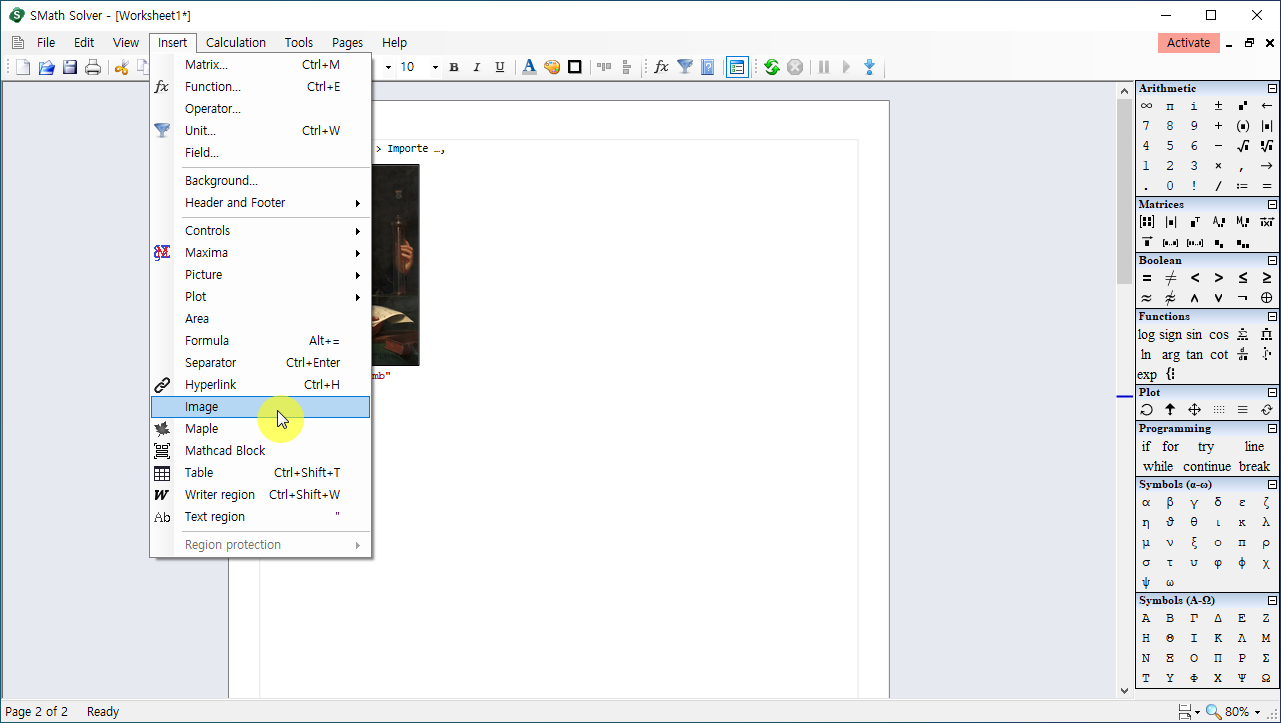This screenshot has height=723, width=1281.
Task: Insert a Table from the menu
Action: 260,473
